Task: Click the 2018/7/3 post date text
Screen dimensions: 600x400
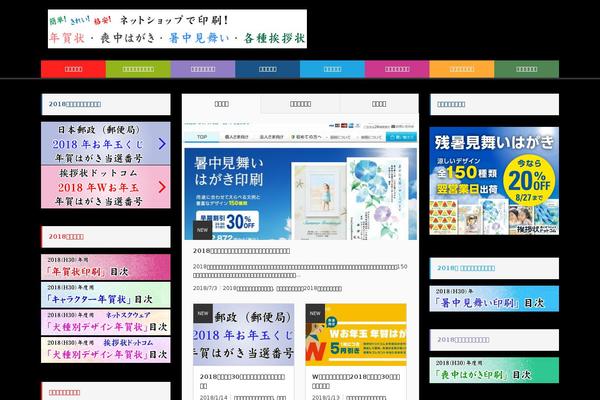Action: coord(205,288)
